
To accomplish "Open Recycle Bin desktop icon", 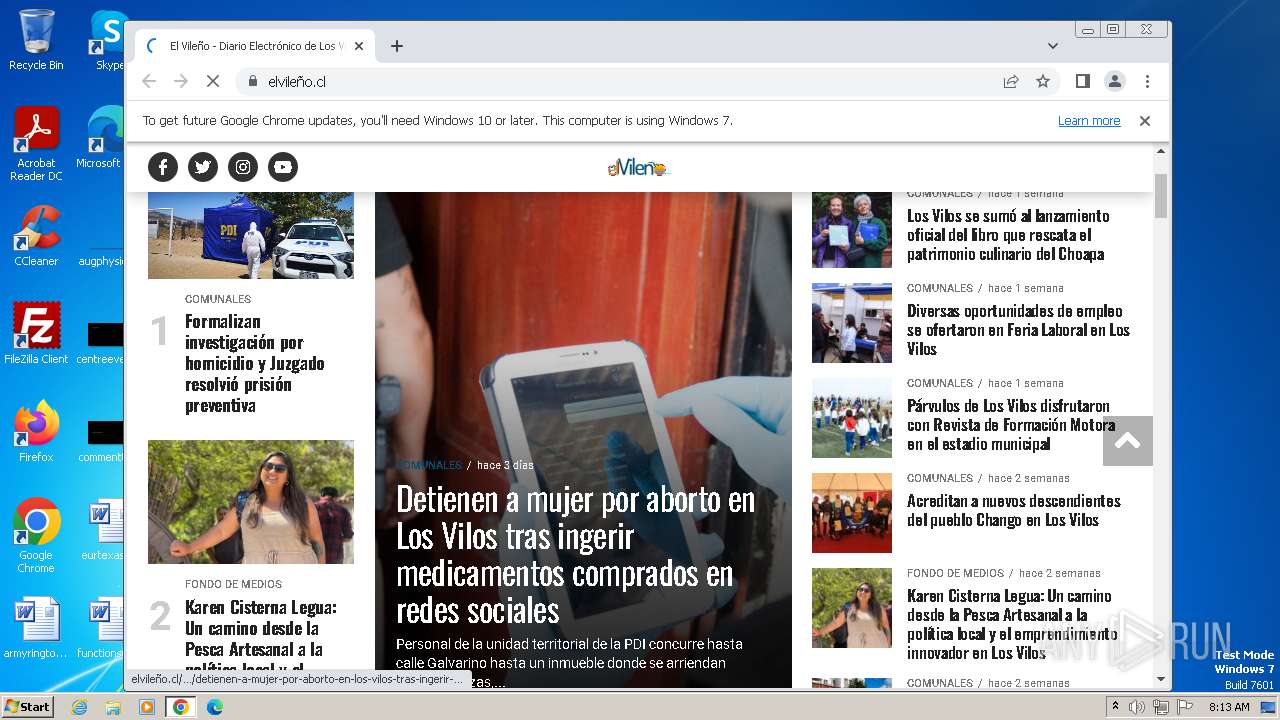I will [x=36, y=40].
